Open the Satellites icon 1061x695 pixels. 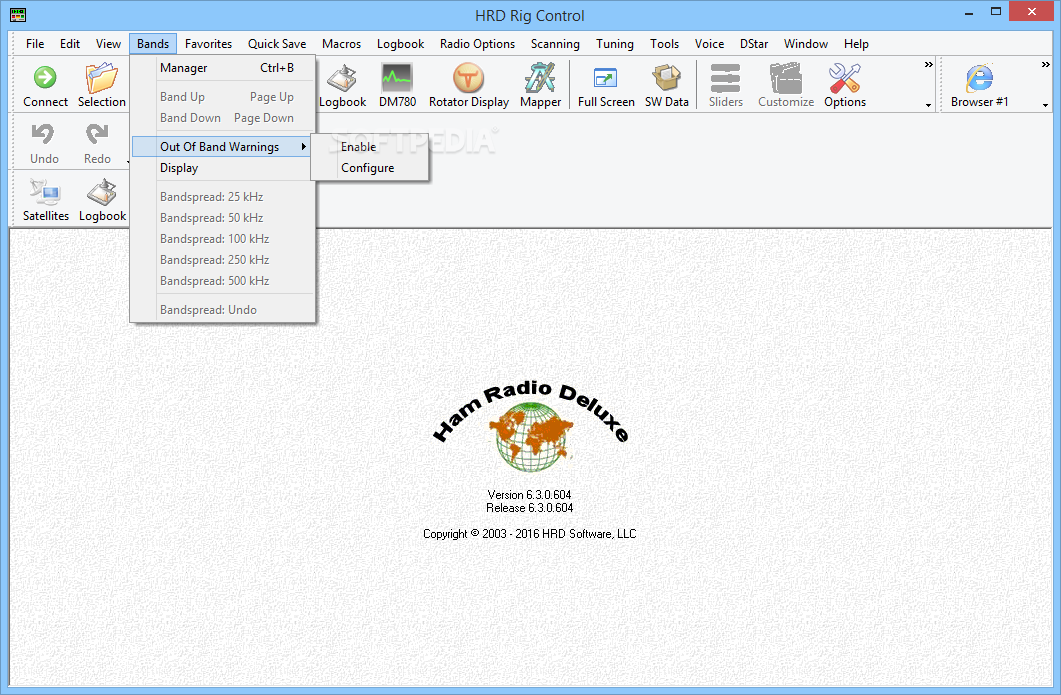tap(45, 192)
